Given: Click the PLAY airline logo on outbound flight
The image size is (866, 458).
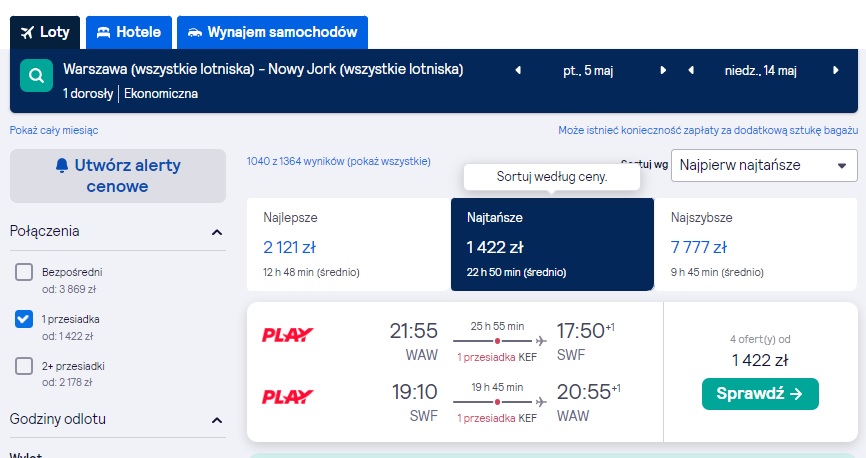Looking at the screenshot, I should (x=287, y=335).
